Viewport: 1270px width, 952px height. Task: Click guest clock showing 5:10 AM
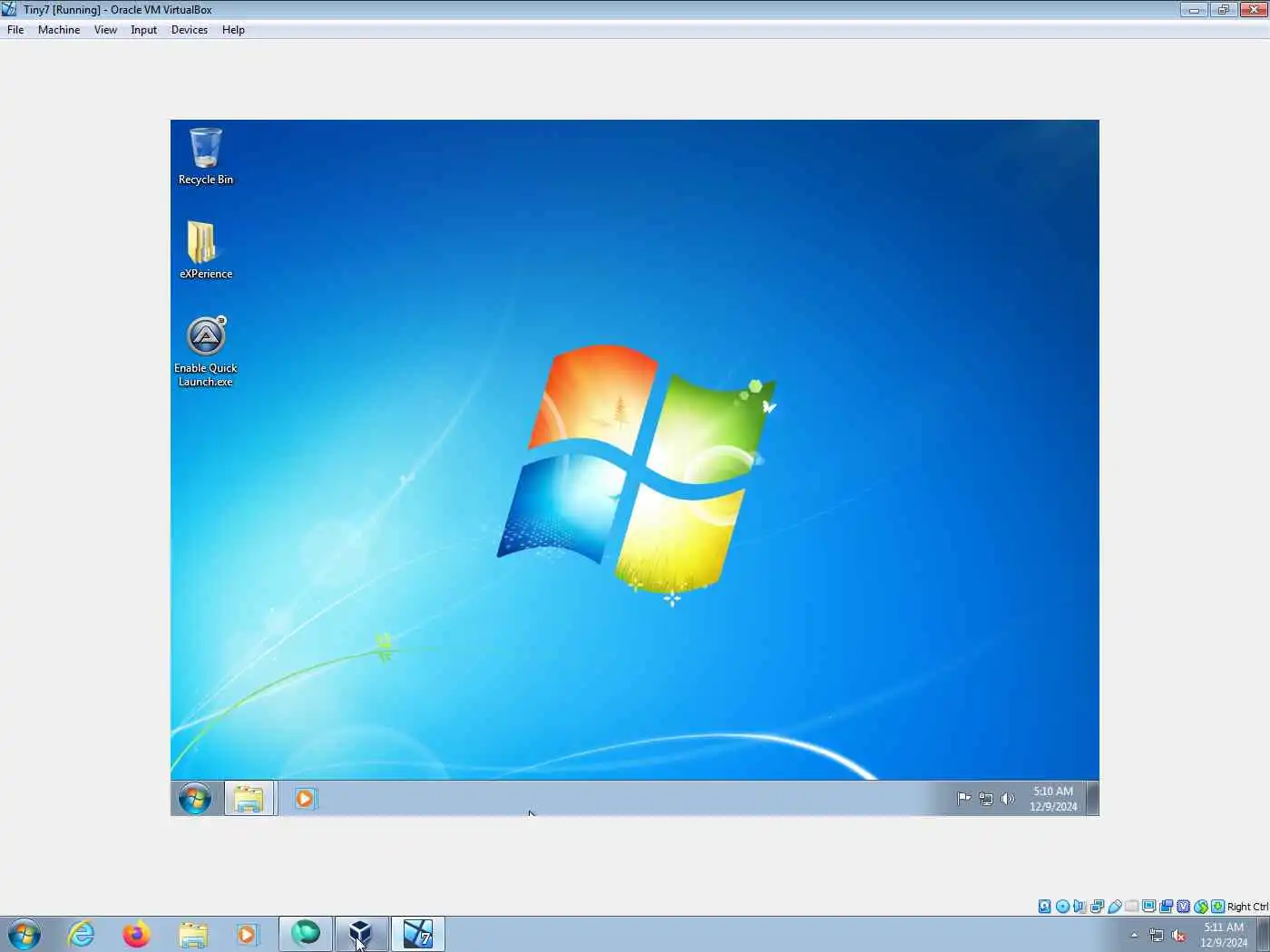pyautogui.click(x=1053, y=799)
